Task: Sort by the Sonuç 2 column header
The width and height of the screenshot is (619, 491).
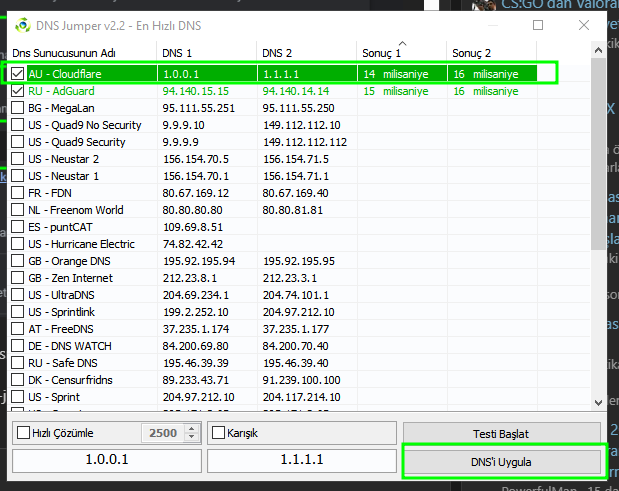Action: pos(491,53)
